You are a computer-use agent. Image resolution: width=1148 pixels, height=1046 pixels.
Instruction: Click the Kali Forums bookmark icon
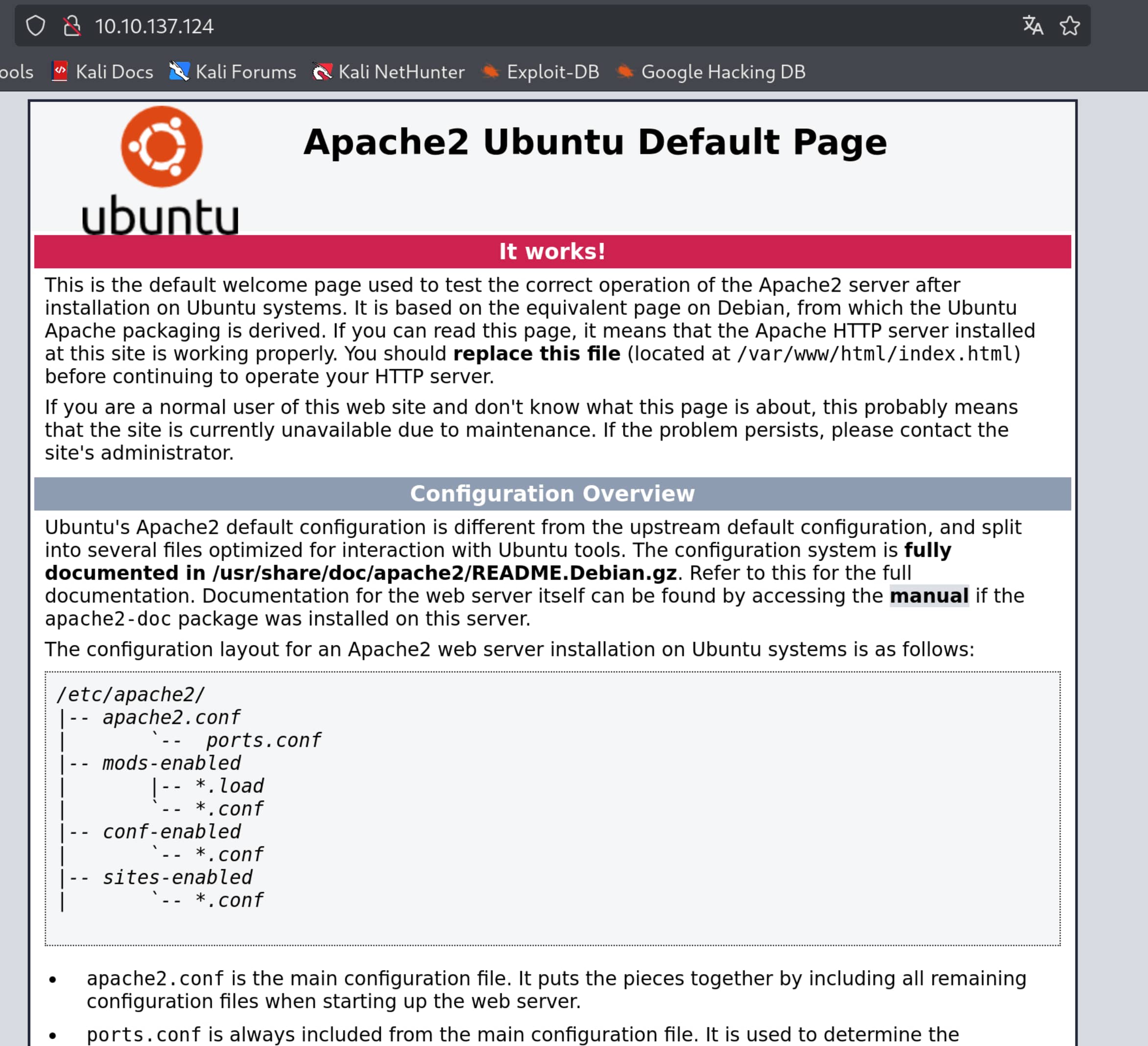pos(179,72)
